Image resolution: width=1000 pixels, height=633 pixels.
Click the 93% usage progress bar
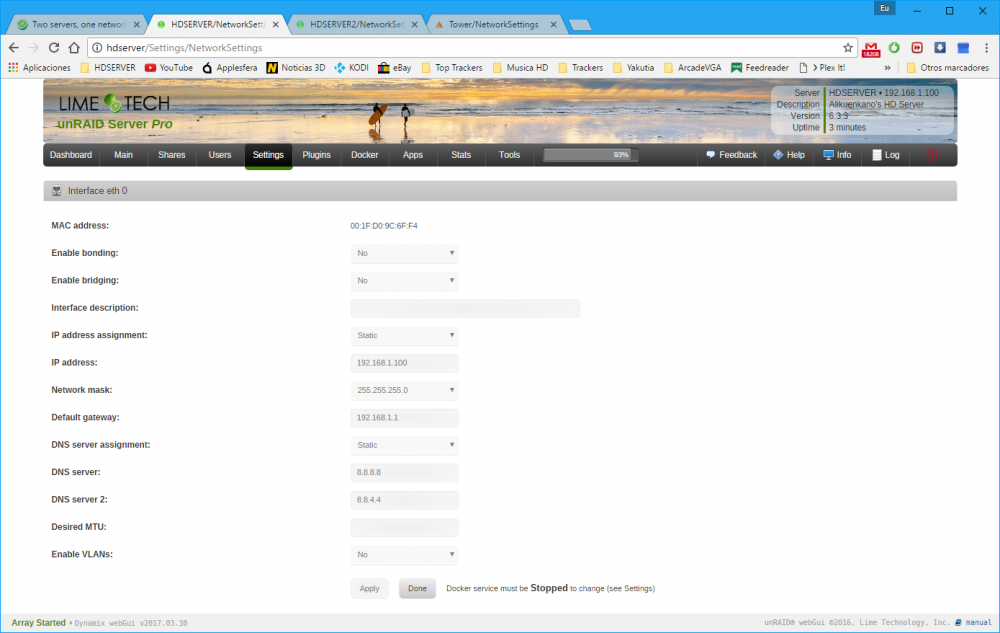(590, 155)
